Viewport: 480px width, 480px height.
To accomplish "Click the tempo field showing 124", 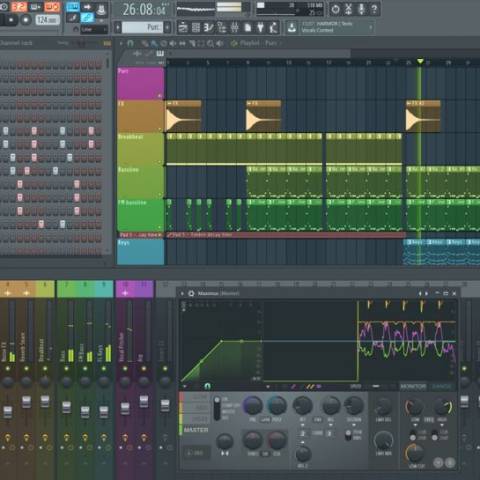I will pos(48,20).
